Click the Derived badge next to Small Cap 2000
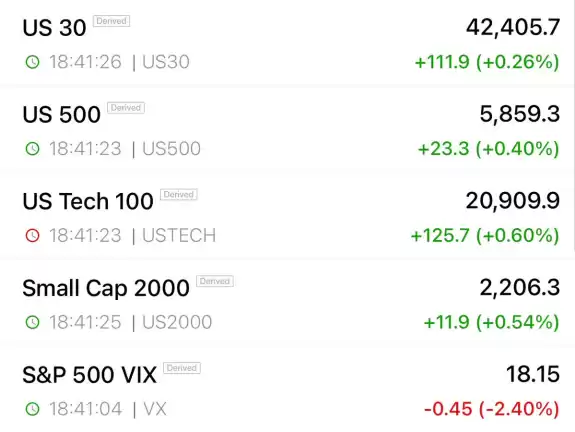 (215, 281)
